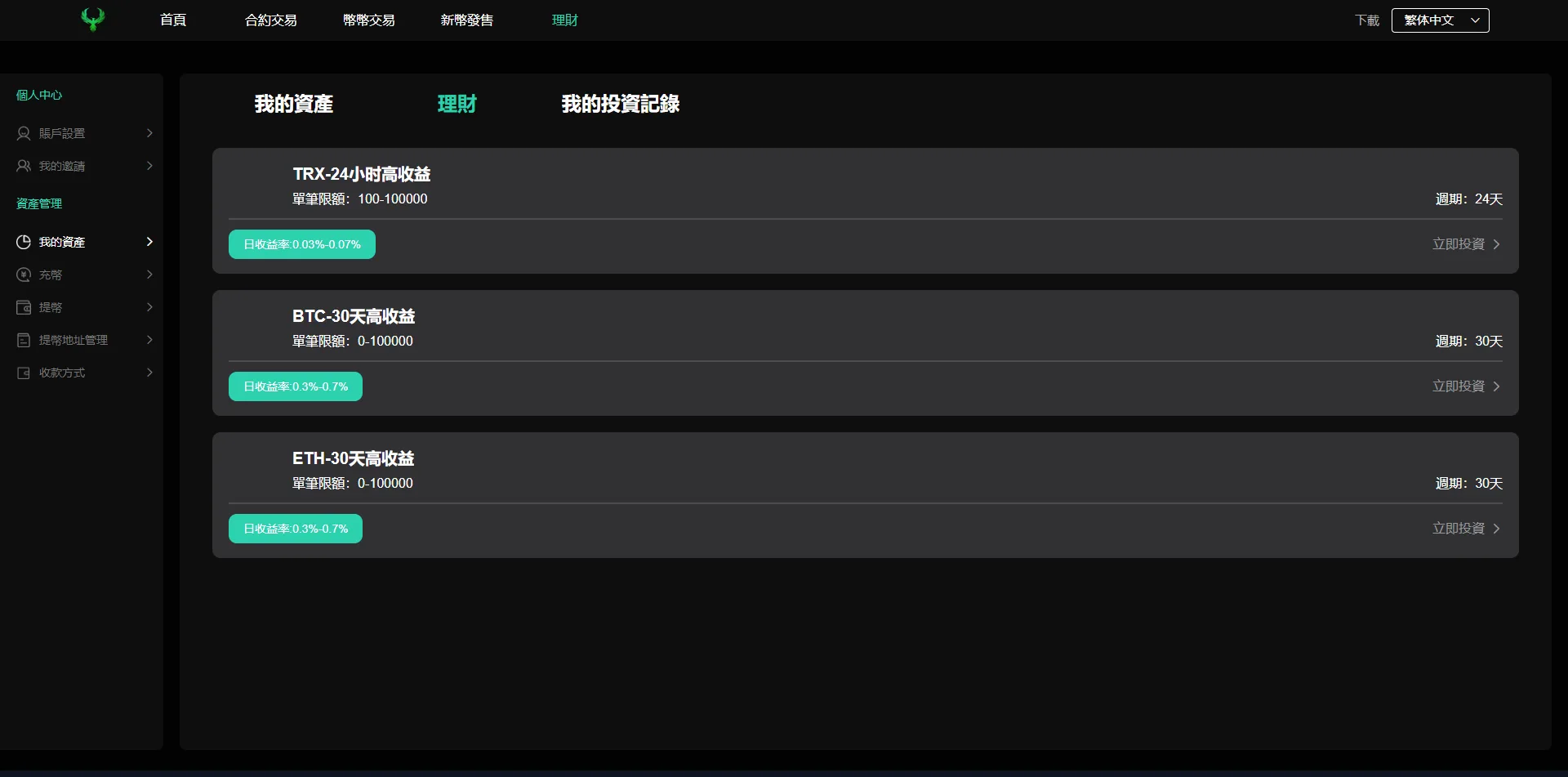Open 新幣發售 in the top navigation
This screenshot has height=777, width=1568.
point(466,20)
